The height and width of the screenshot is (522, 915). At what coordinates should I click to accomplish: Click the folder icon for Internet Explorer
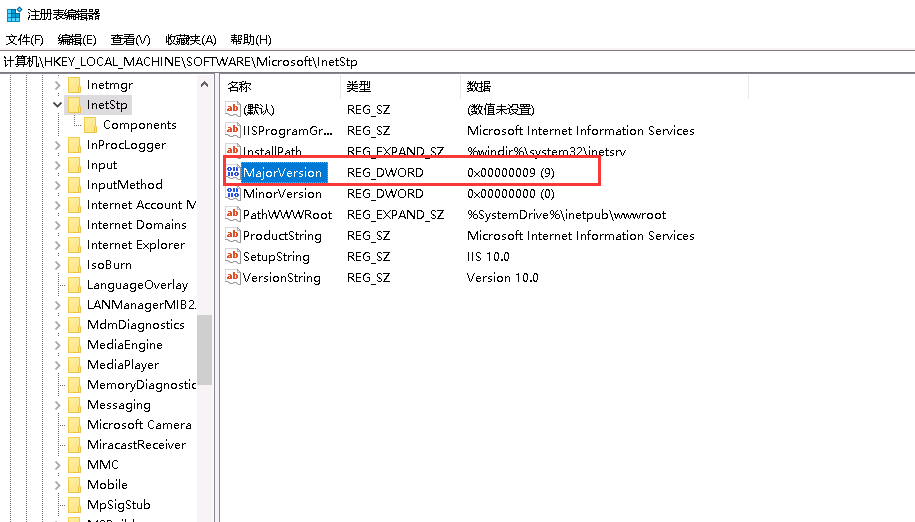pyautogui.click(x=74, y=245)
